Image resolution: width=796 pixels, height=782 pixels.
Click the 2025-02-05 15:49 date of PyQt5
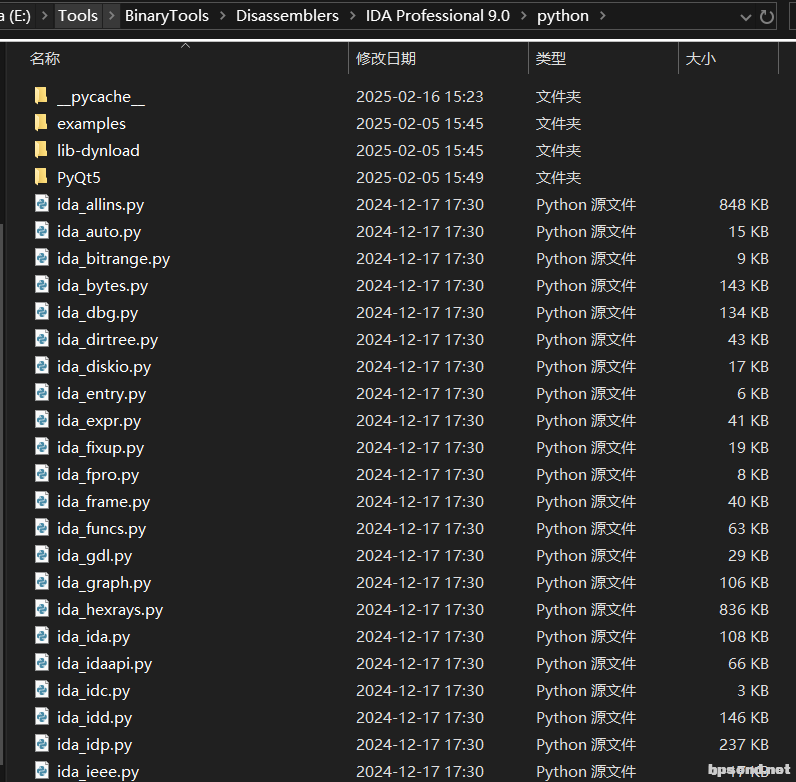[x=419, y=178]
